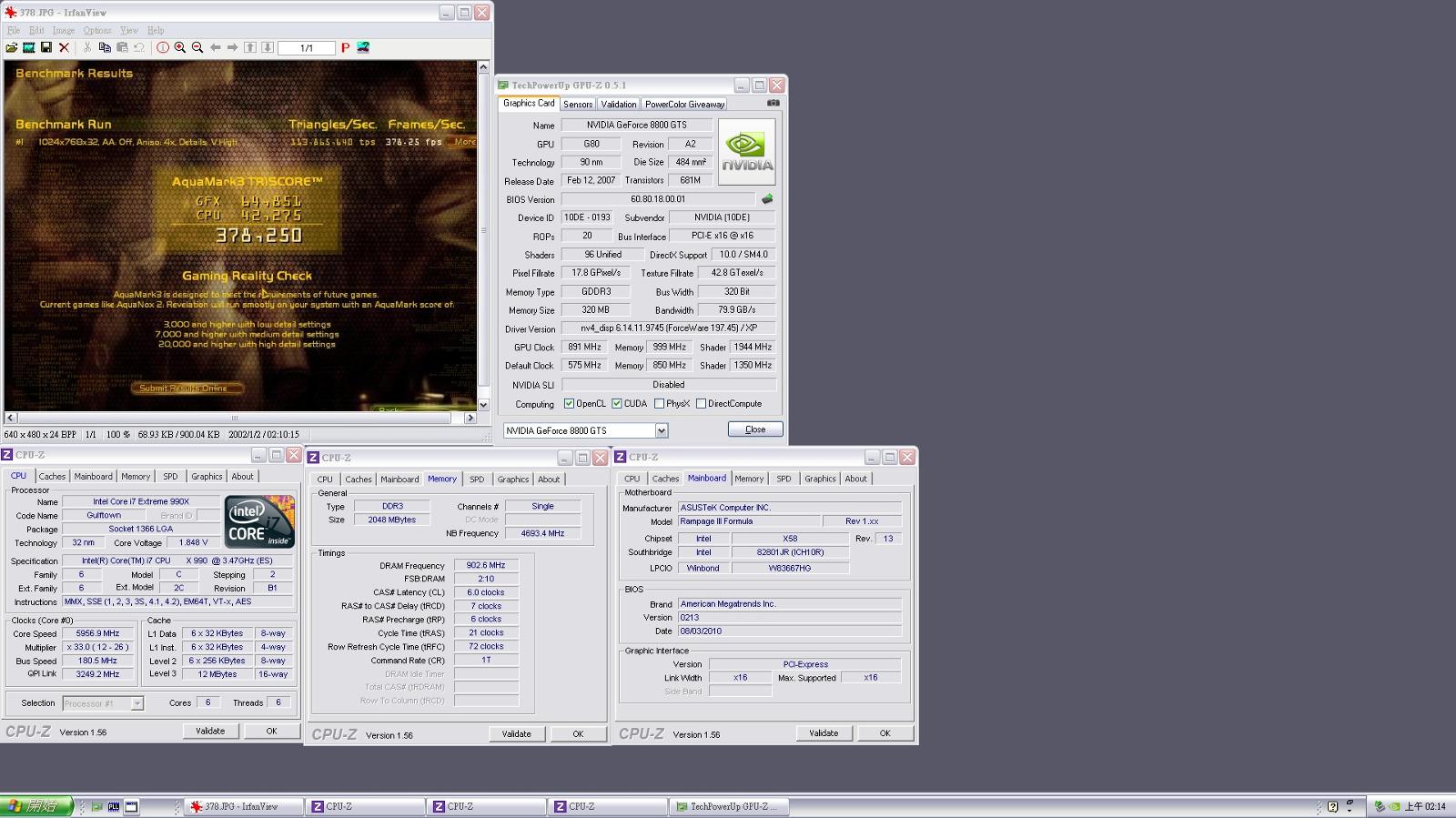This screenshot has height=818, width=1456.
Task: Open the Slideshow filmstrip icon in IrfanView
Action: tap(29, 47)
